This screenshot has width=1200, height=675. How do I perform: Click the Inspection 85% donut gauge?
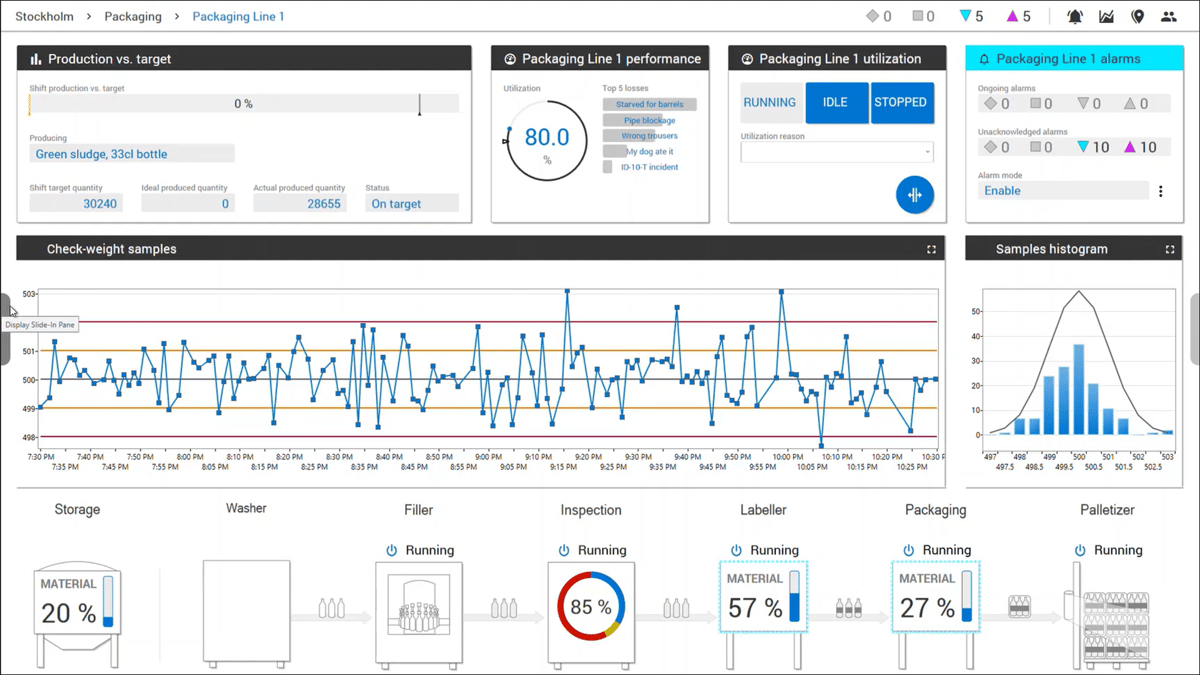[x=590, y=604]
